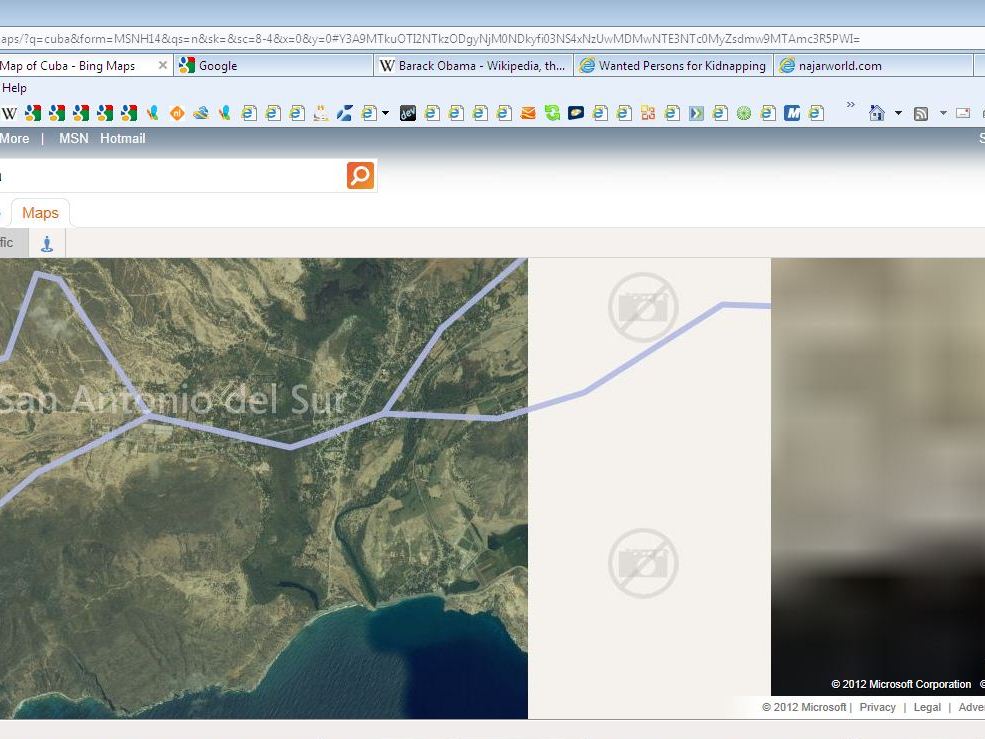The width and height of the screenshot is (985, 739).
Task: Open the Privacy footer link
Action: click(x=878, y=707)
